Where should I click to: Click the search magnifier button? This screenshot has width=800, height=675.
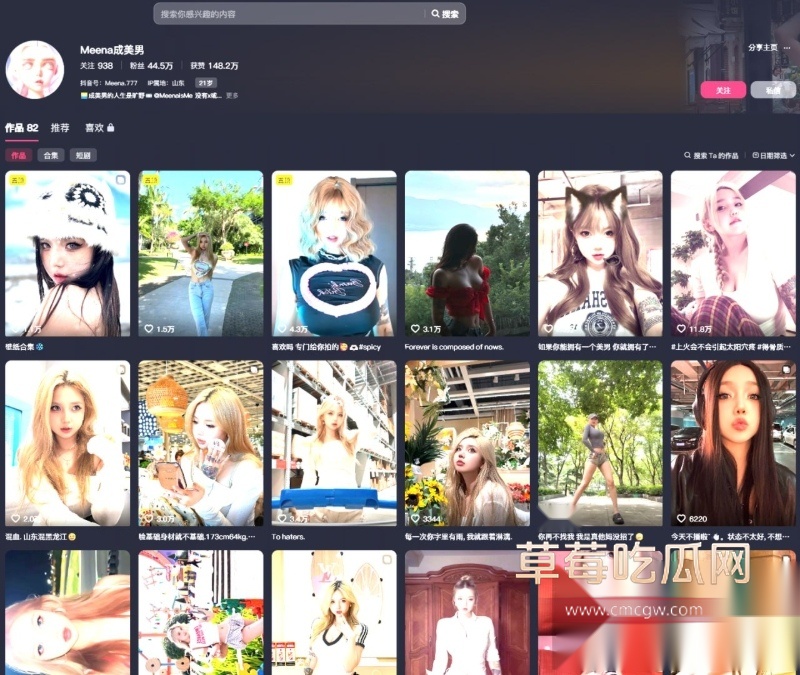[445, 14]
